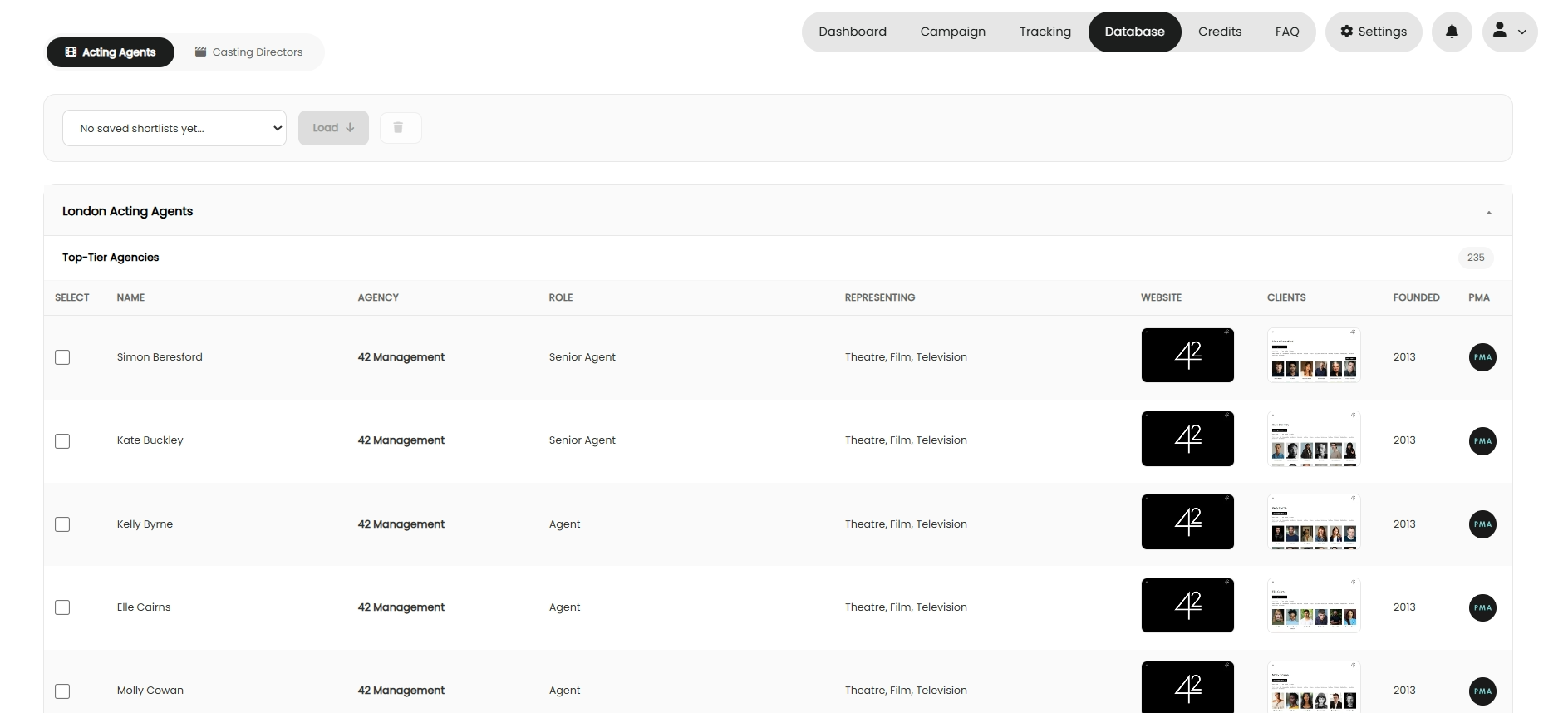Open Molly Cowan's 42 website thumbnail

(x=1187, y=686)
